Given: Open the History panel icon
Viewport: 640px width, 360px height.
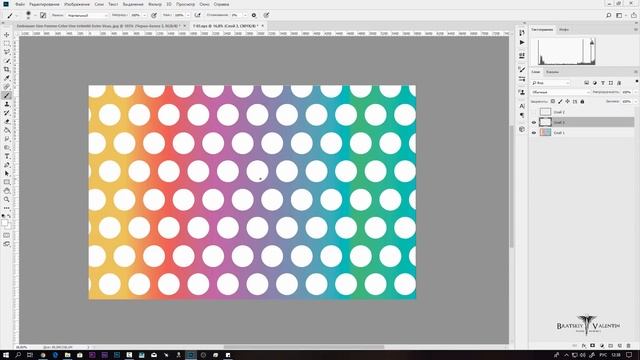Looking at the screenshot, I should point(522,33).
